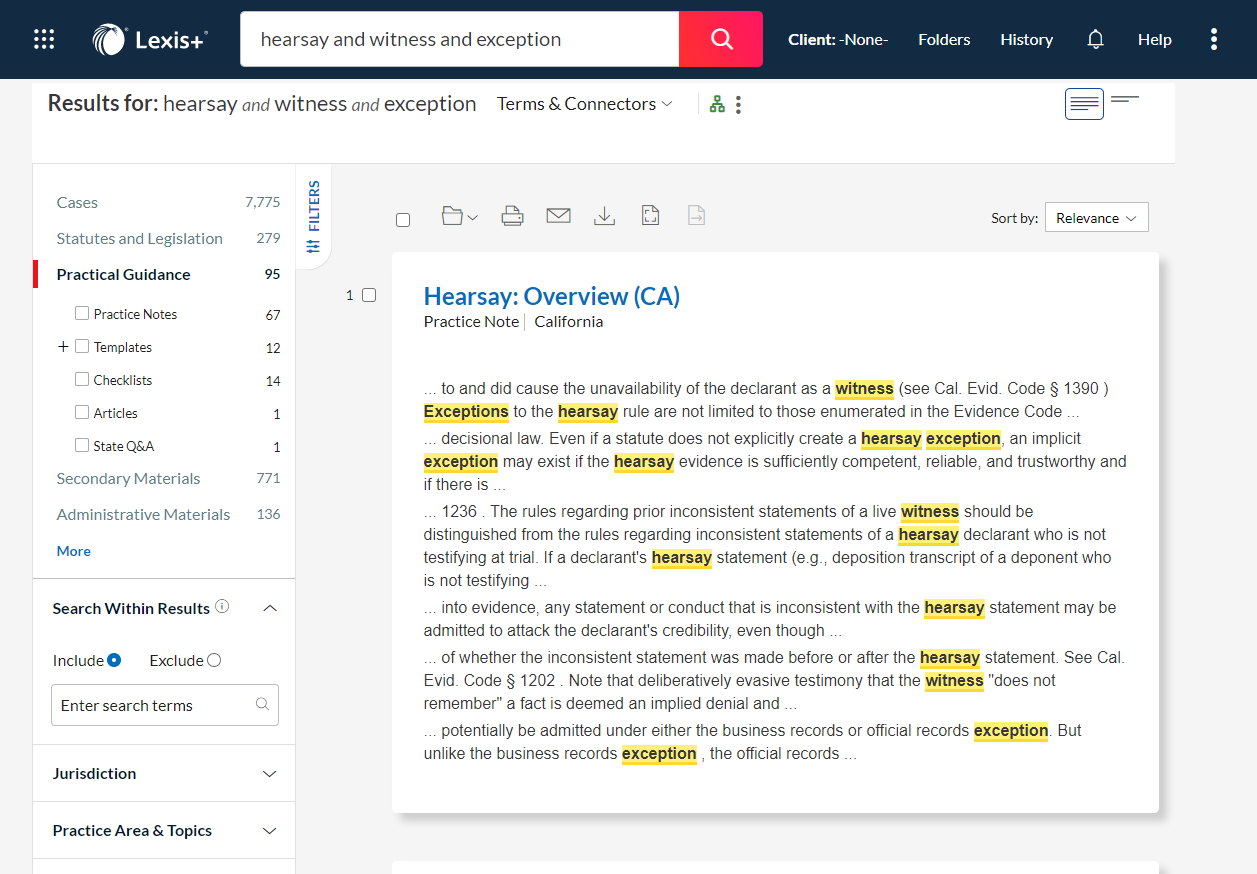Open the product switcher grid icon
The height and width of the screenshot is (874, 1257).
(x=44, y=39)
